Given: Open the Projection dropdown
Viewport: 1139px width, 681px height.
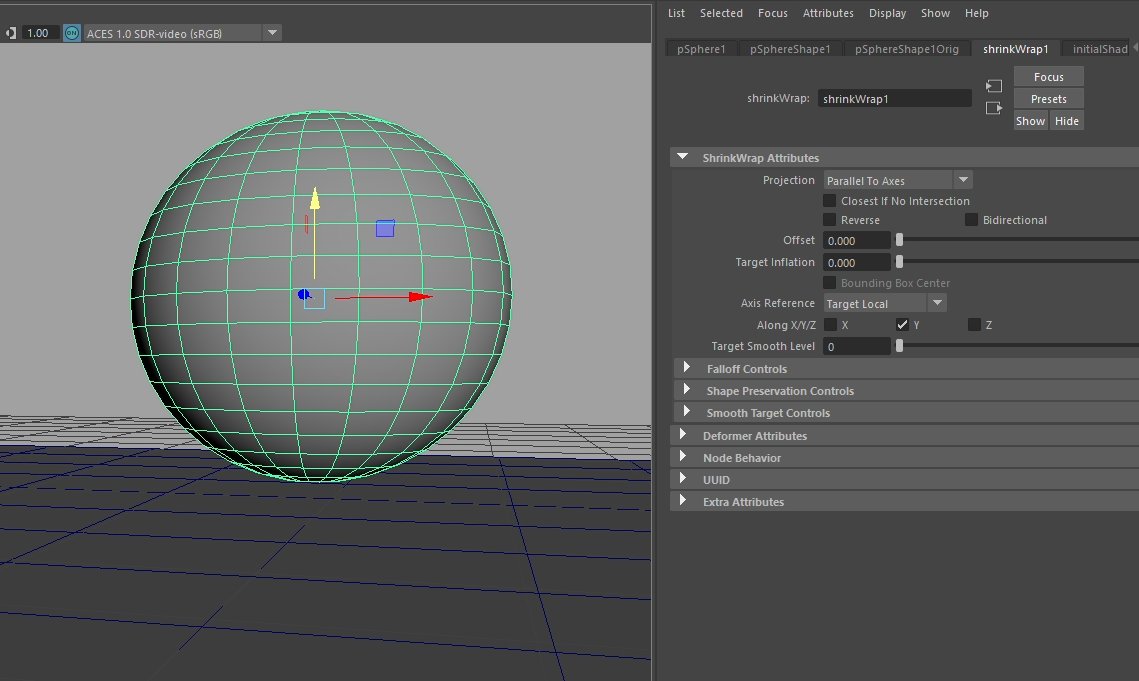Looking at the screenshot, I should (x=897, y=181).
